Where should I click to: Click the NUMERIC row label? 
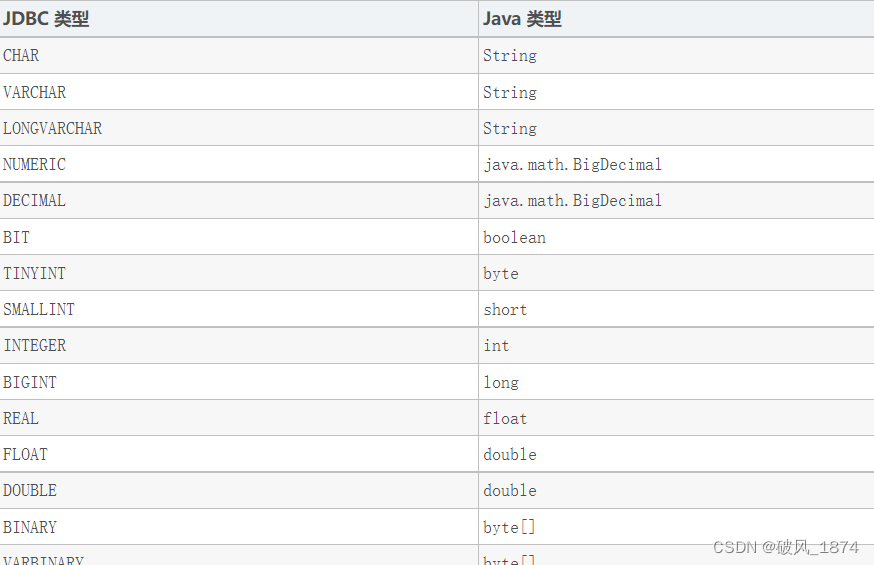coord(239,164)
